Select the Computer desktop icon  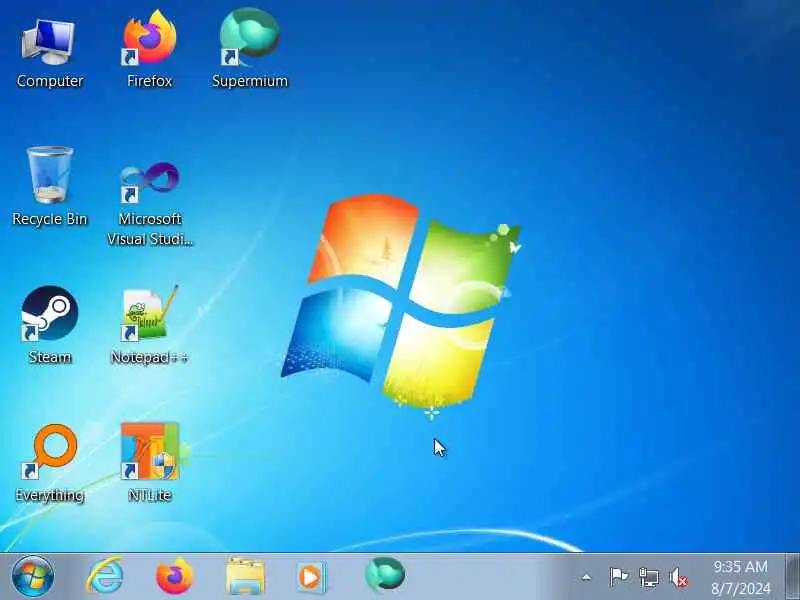(49, 51)
